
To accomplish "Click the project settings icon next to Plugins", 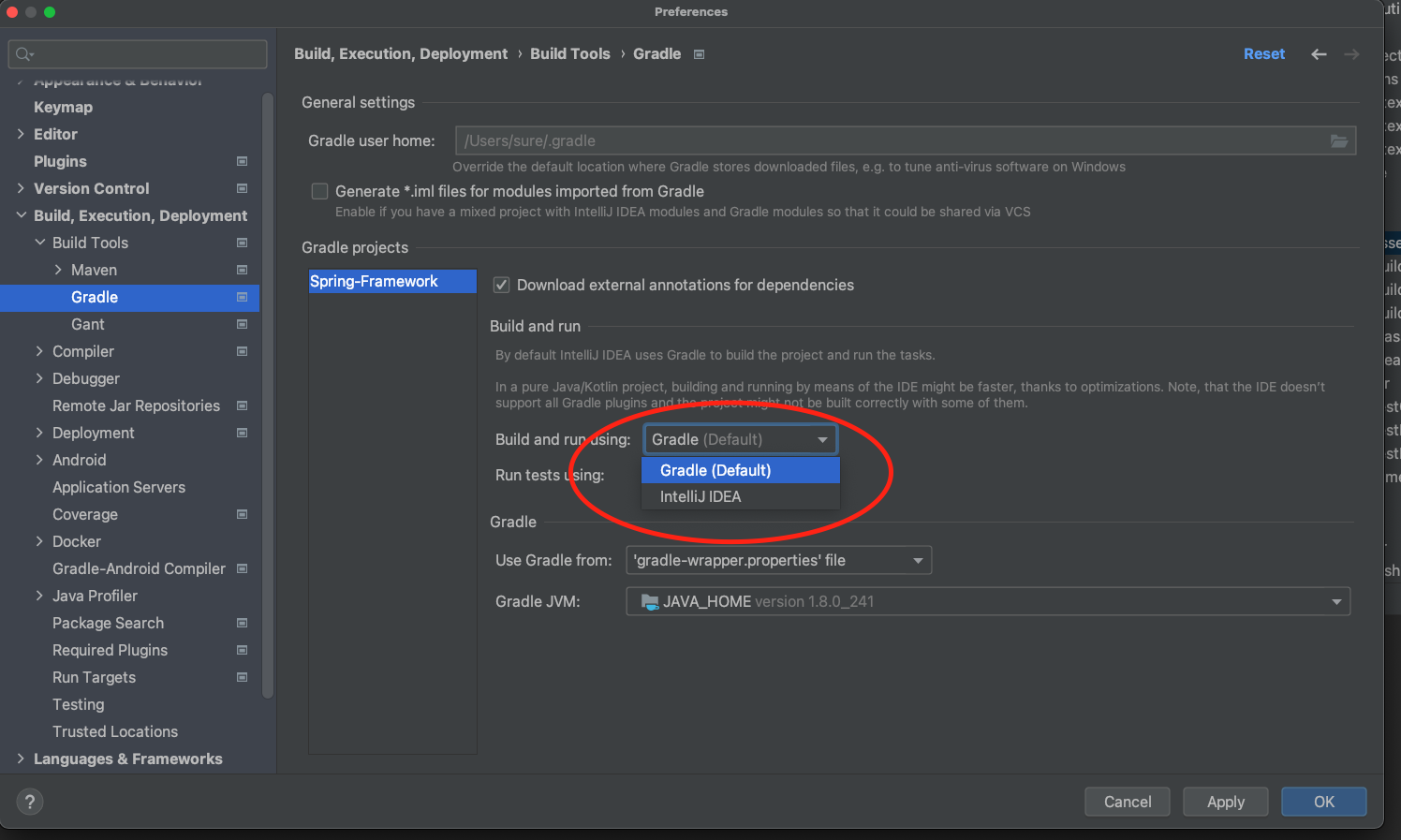I will pos(242,161).
